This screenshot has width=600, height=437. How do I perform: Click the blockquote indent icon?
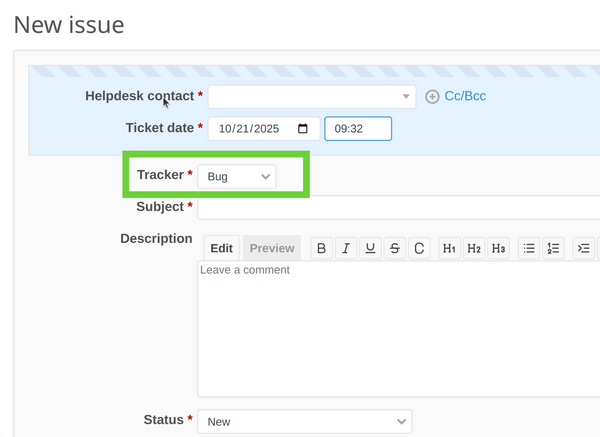(585, 248)
